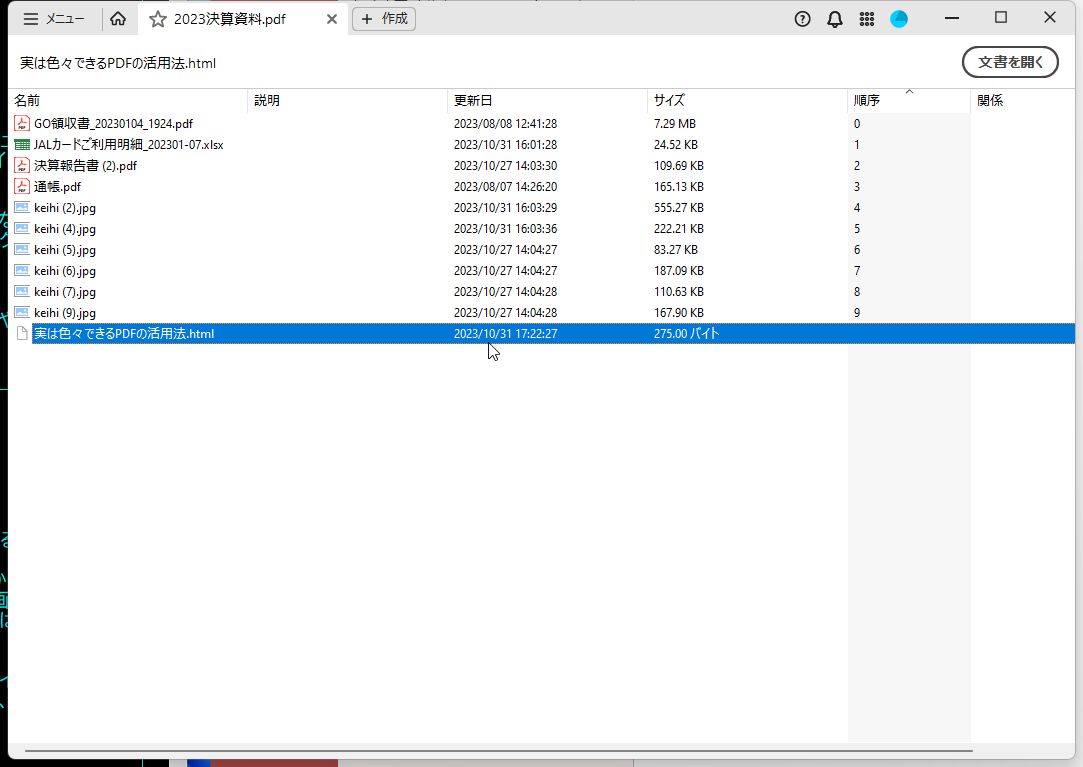This screenshot has width=1083, height=767.
Task: Click the PDF icon beside 通帳.pdf
Action: 22,186
